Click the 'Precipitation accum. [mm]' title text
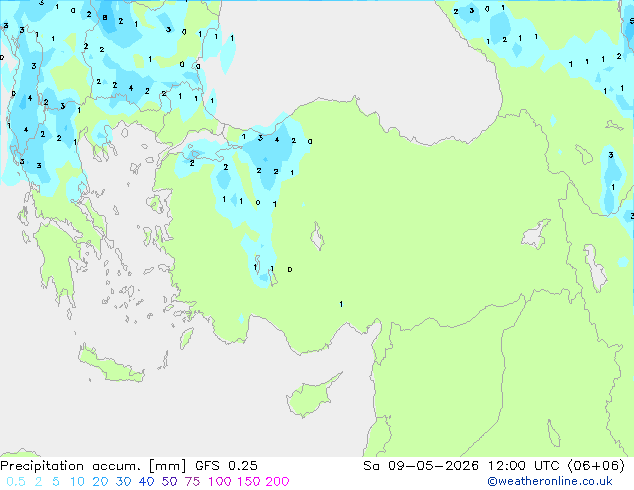634x490 pixels. tap(93, 466)
